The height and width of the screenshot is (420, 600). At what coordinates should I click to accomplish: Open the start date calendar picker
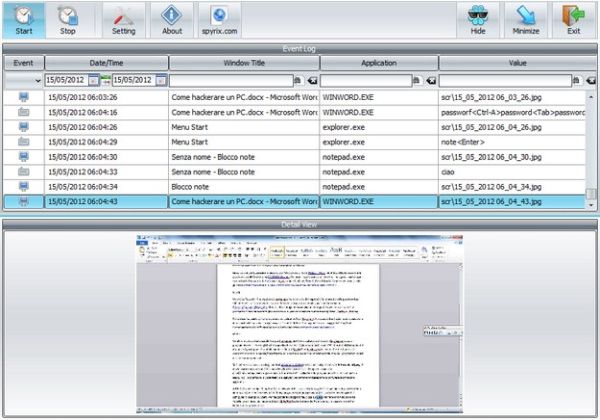point(94,80)
